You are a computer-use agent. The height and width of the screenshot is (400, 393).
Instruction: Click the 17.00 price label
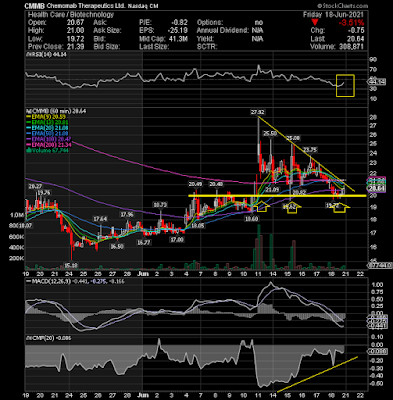coord(177,239)
